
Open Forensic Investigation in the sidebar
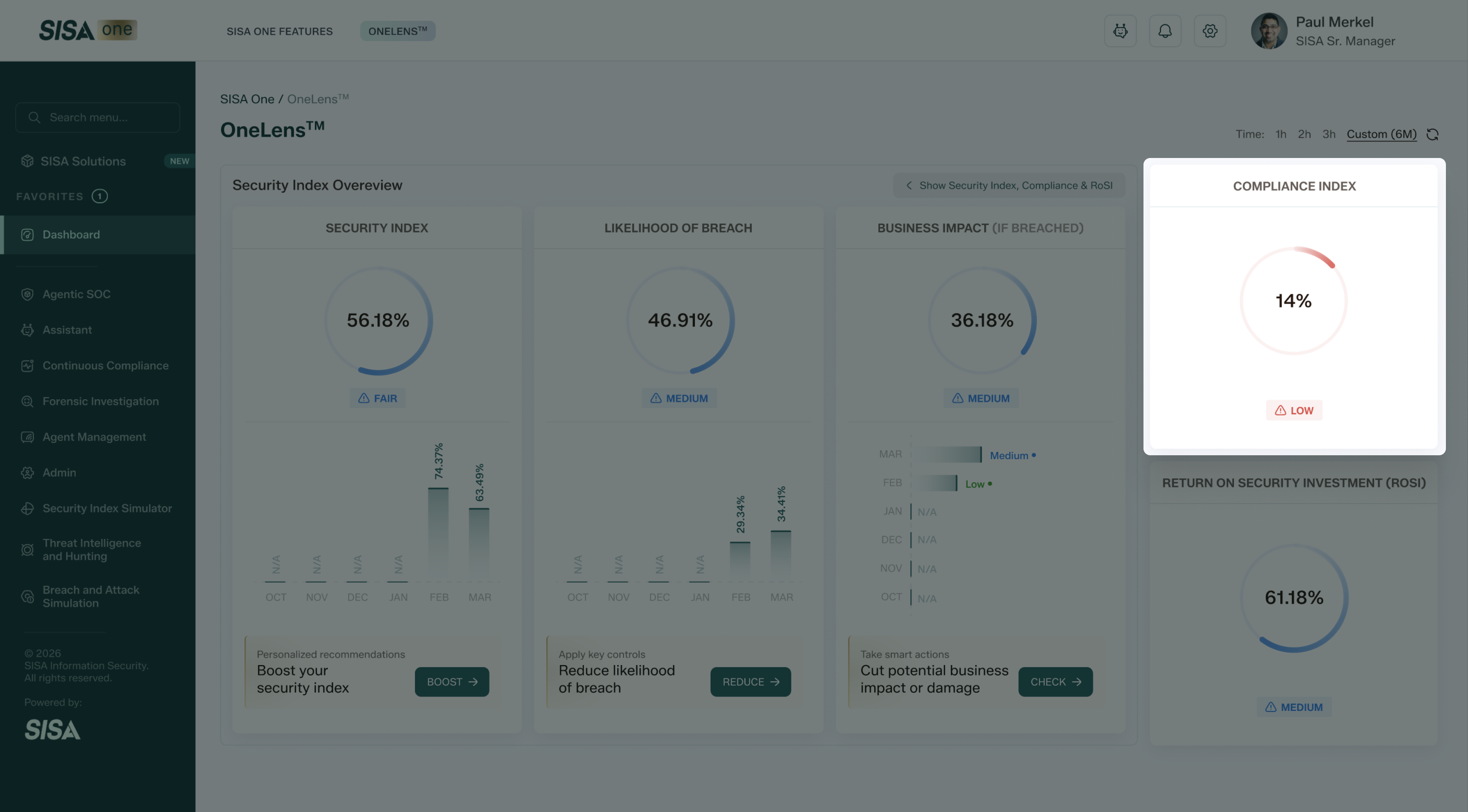[100, 401]
